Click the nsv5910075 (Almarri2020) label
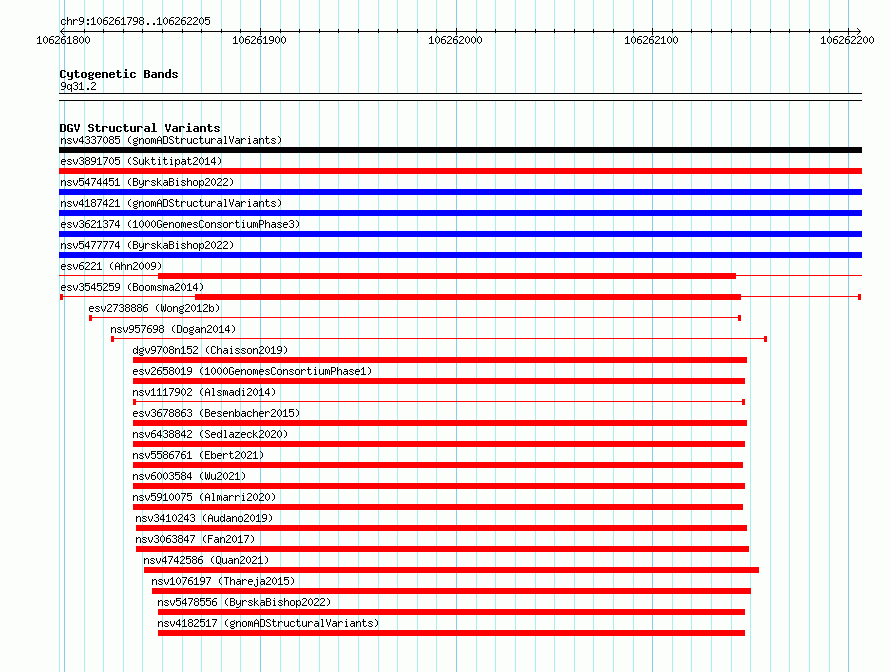 click(x=204, y=497)
